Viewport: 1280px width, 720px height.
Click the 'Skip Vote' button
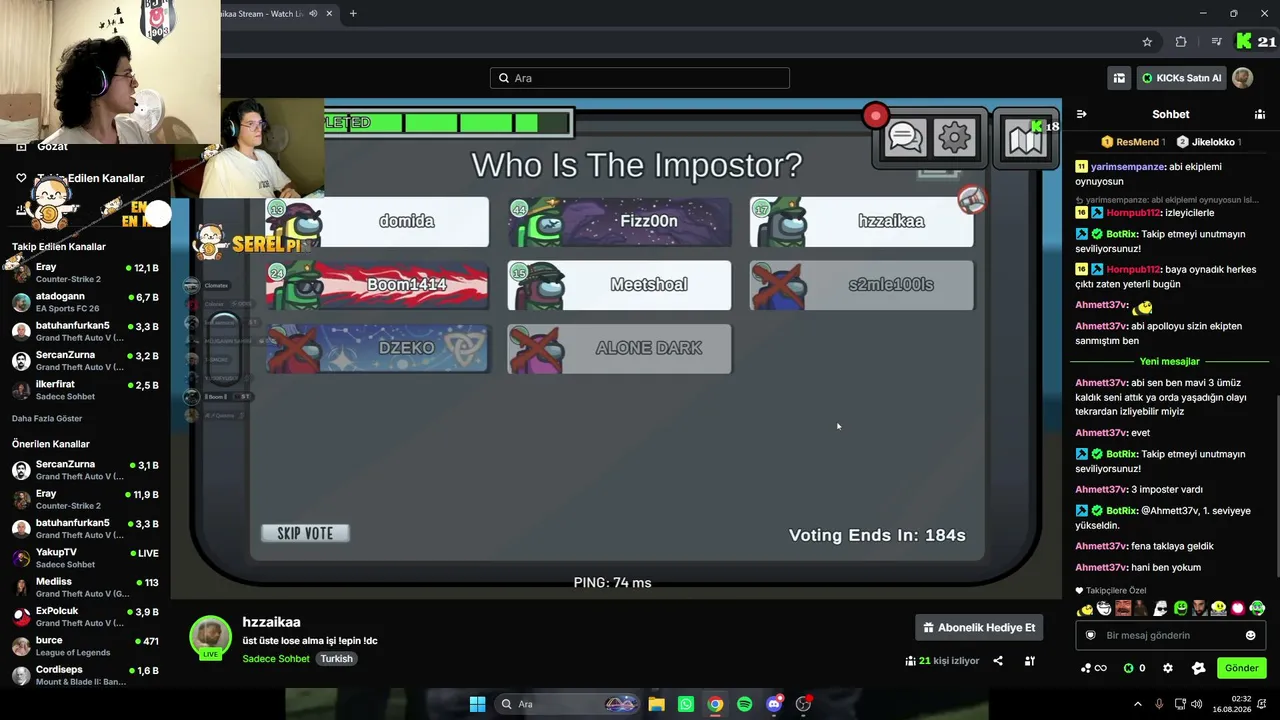pos(305,533)
